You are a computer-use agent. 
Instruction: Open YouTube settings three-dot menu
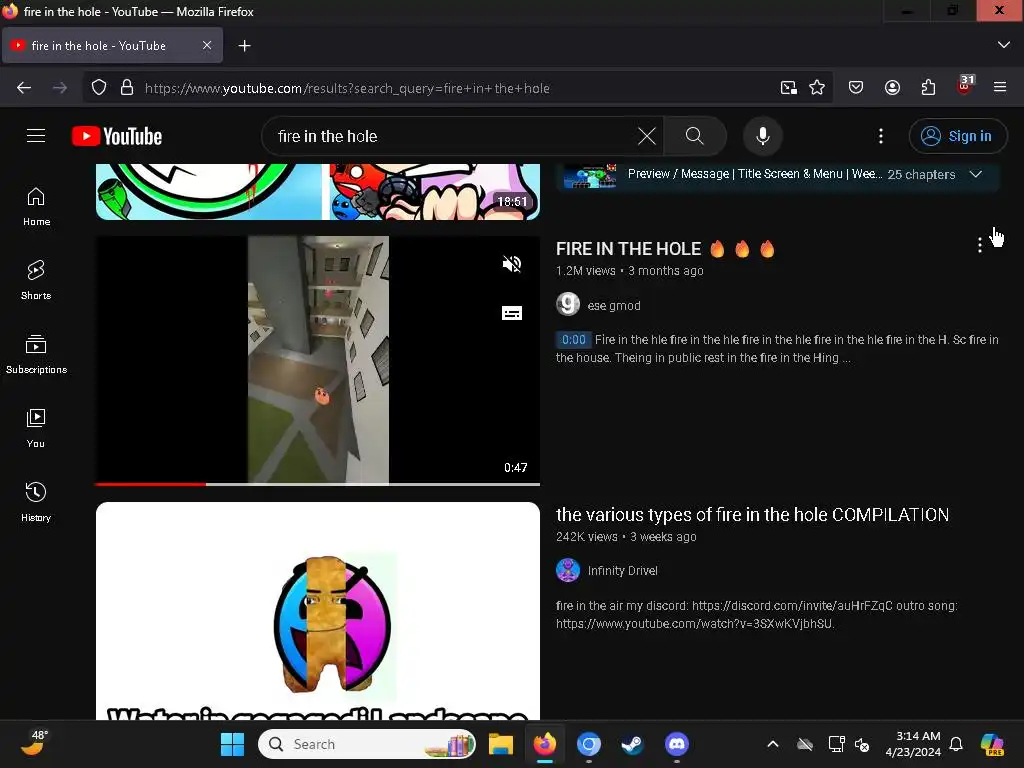pos(881,136)
